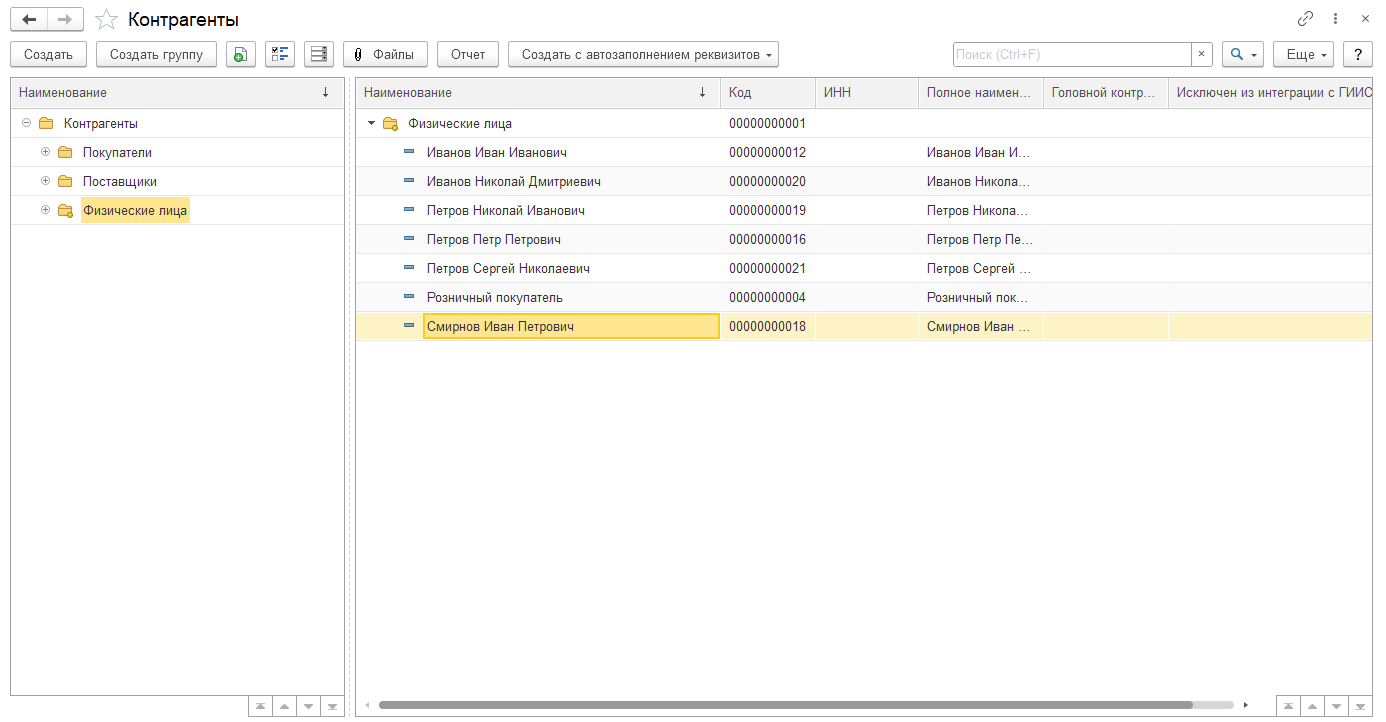Click the list view mode icon in toolbar
Image resolution: width=1386 pixels, height=722 pixels.
(x=319, y=54)
